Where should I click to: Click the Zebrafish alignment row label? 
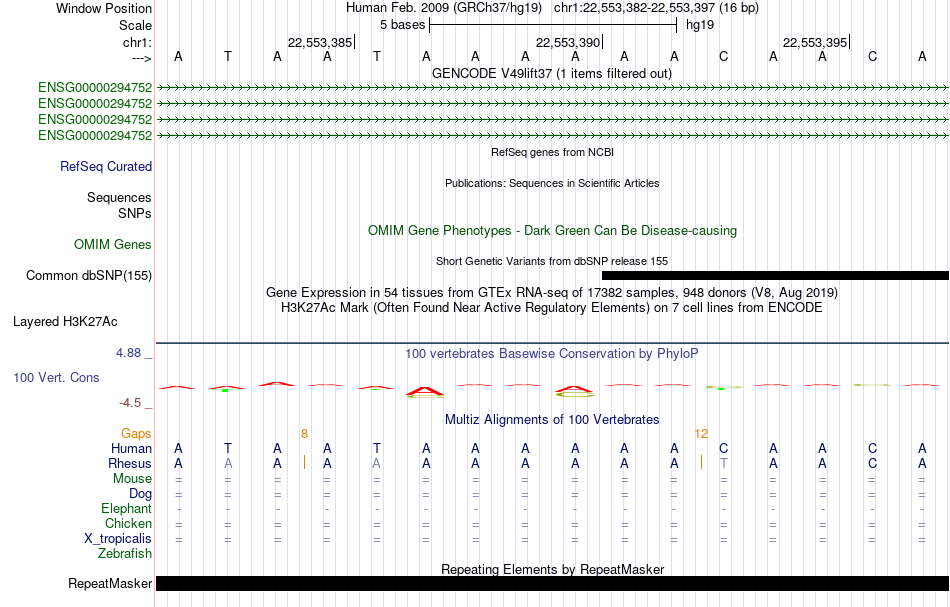(x=125, y=553)
